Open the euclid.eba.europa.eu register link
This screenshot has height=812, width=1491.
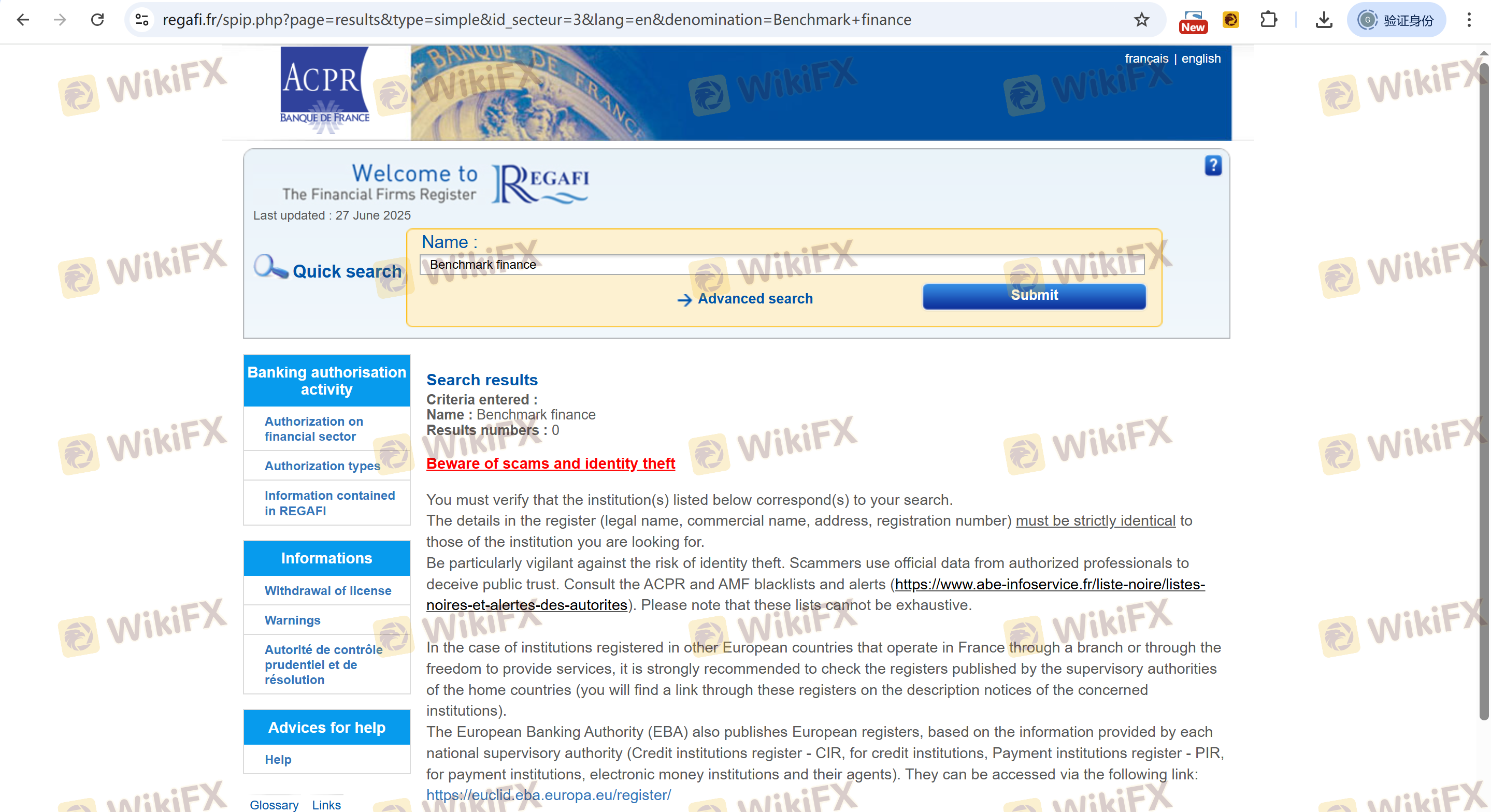(x=548, y=794)
